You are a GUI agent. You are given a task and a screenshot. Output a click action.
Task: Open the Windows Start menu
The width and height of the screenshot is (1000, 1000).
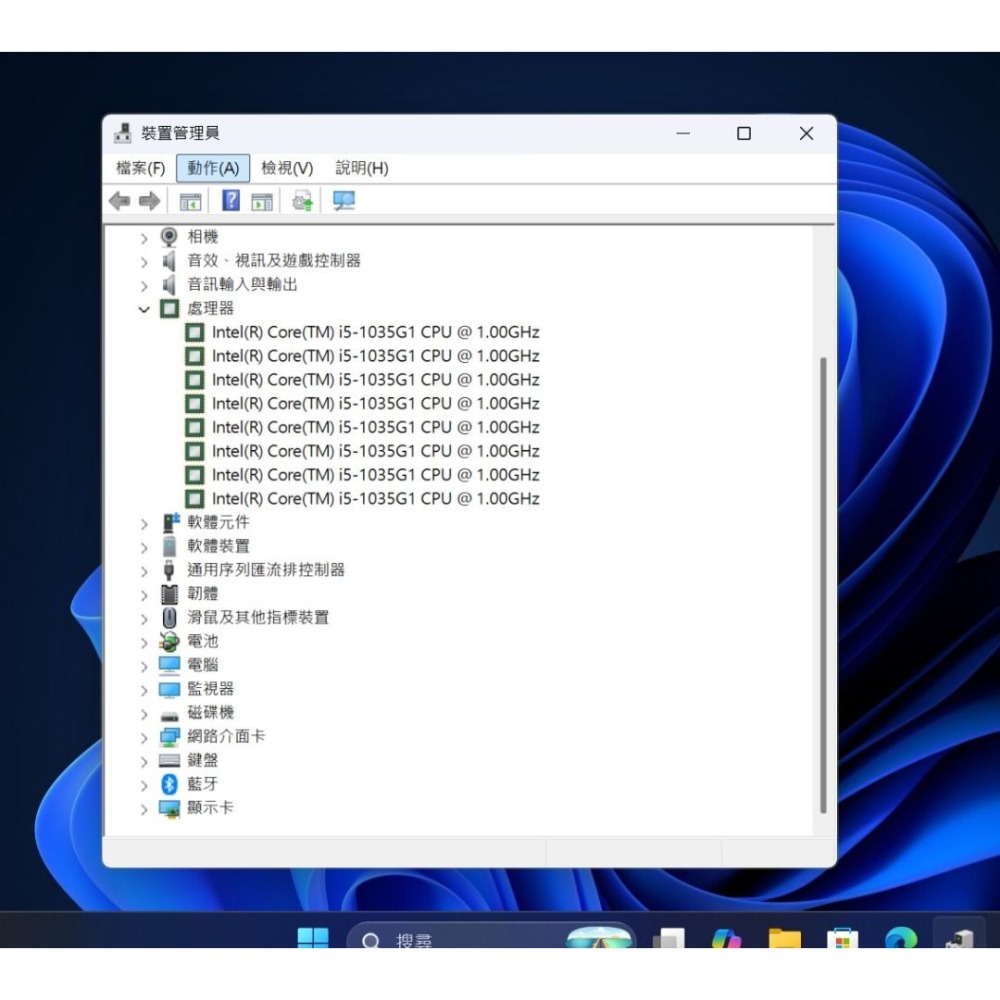pos(313,938)
